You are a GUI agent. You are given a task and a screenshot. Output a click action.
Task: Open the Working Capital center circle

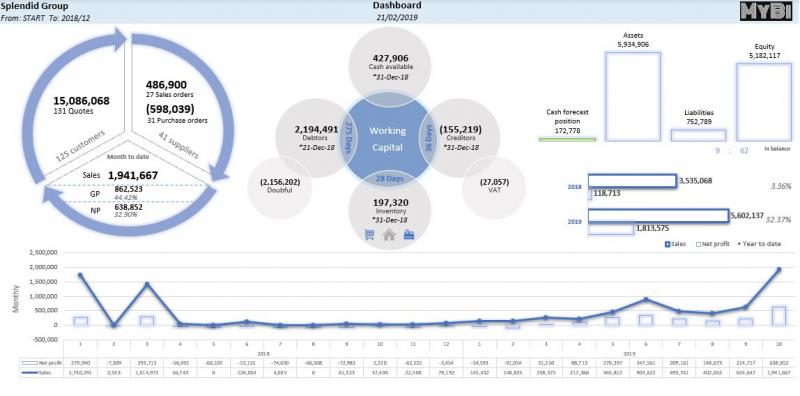(x=388, y=139)
